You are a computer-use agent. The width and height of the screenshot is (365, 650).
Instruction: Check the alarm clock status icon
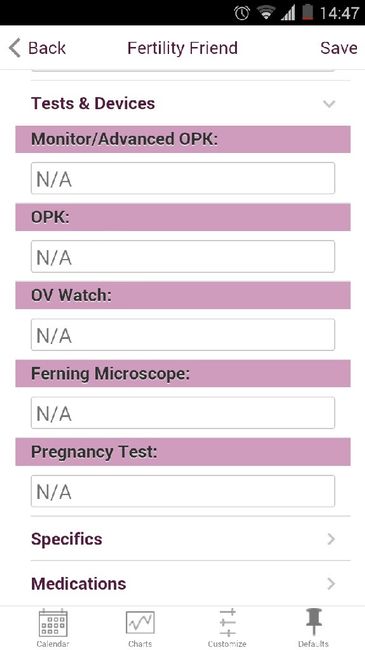pos(242,13)
